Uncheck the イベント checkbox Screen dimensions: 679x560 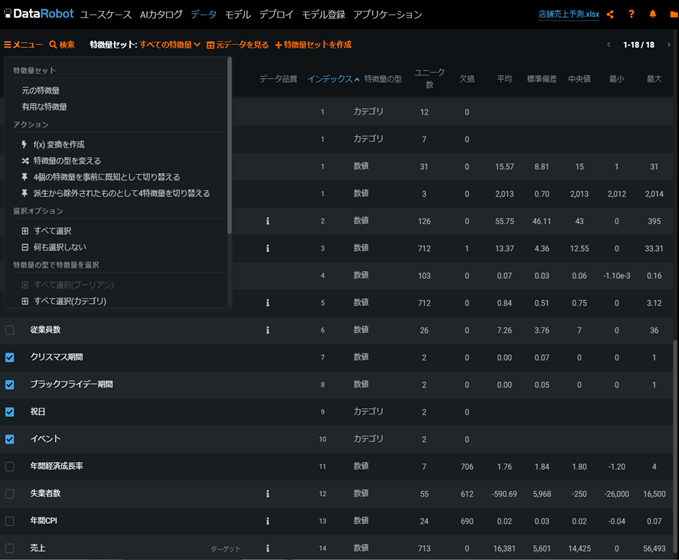[x=10, y=439]
